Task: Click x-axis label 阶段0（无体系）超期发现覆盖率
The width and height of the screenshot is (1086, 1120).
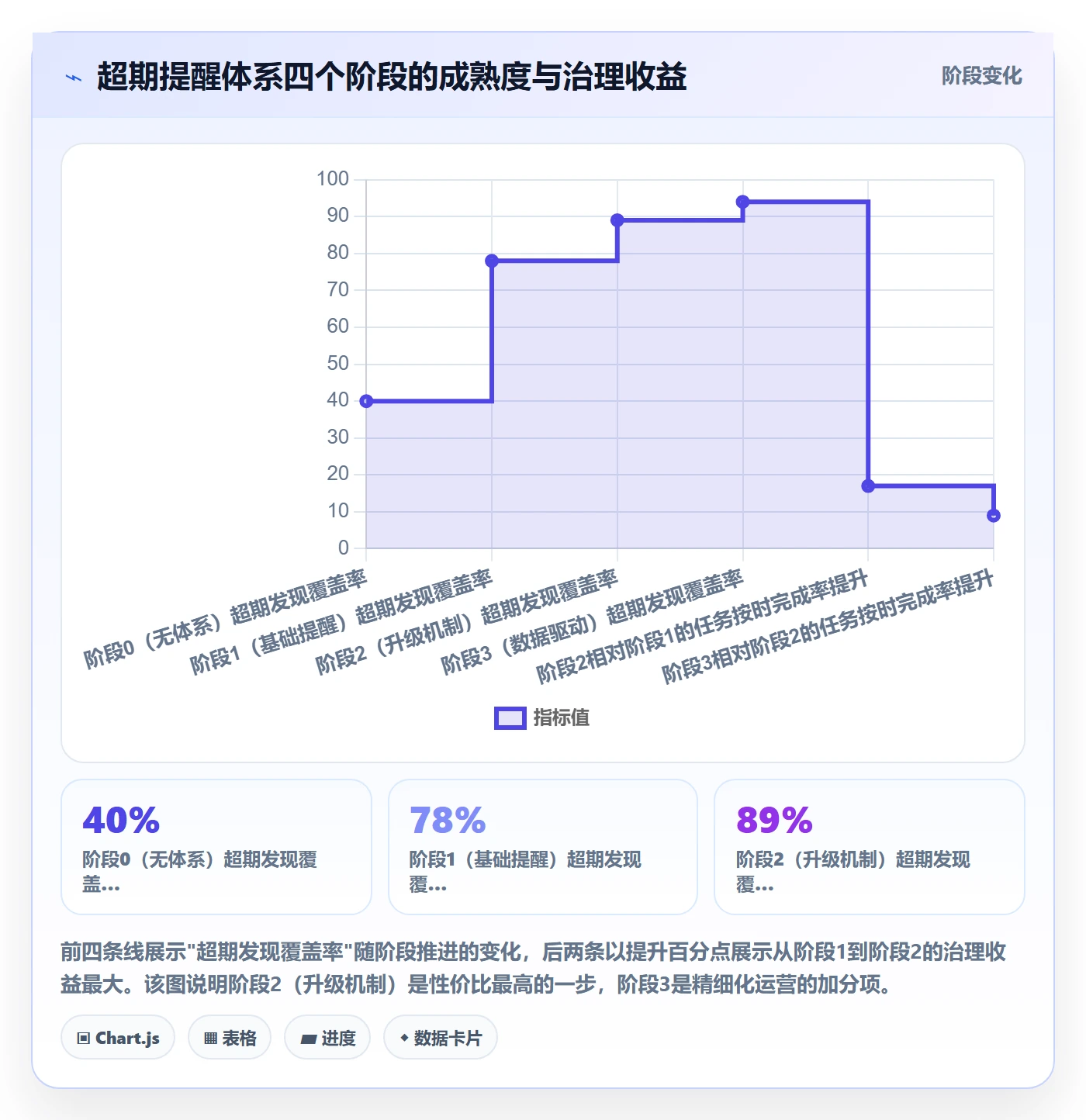Action: [x=225, y=619]
